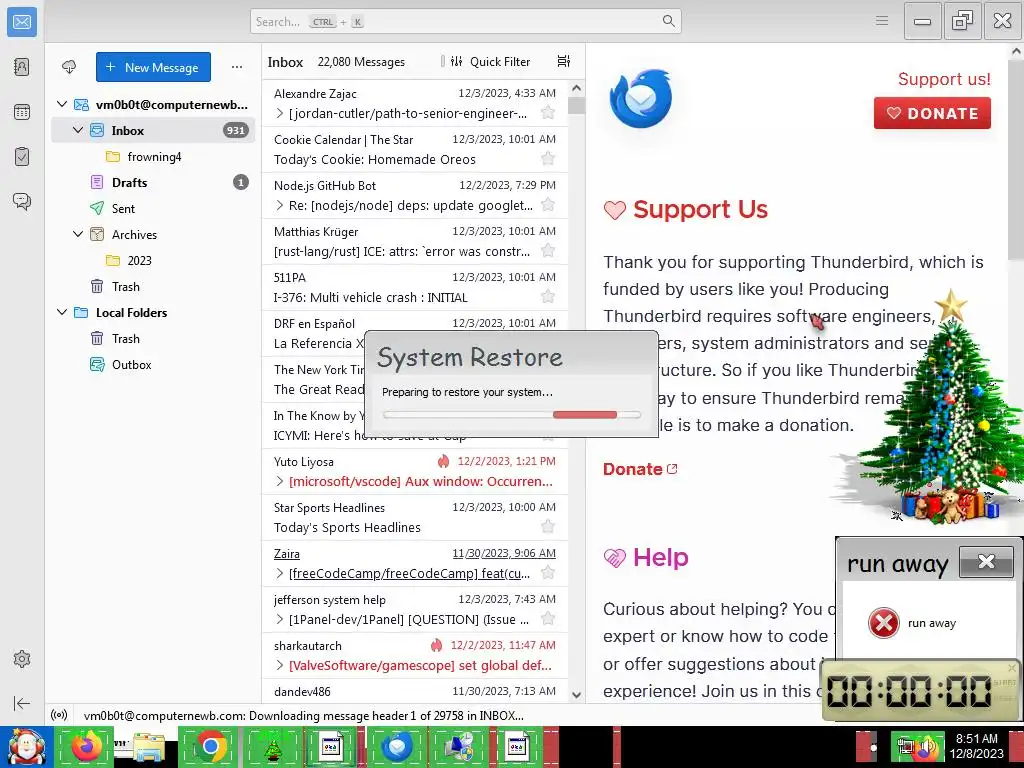
Task: Expand the microsoft/vscode Aux window thread
Action: point(280,481)
